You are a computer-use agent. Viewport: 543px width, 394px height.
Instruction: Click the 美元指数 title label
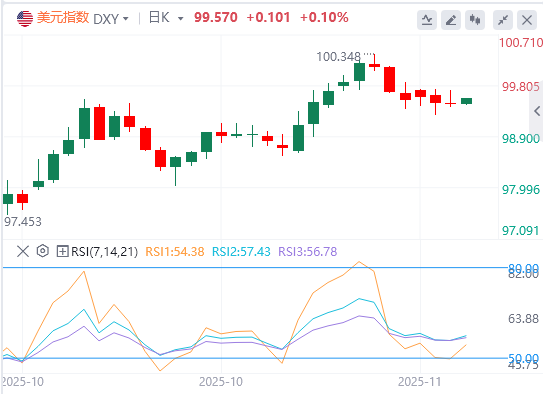click(x=63, y=18)
